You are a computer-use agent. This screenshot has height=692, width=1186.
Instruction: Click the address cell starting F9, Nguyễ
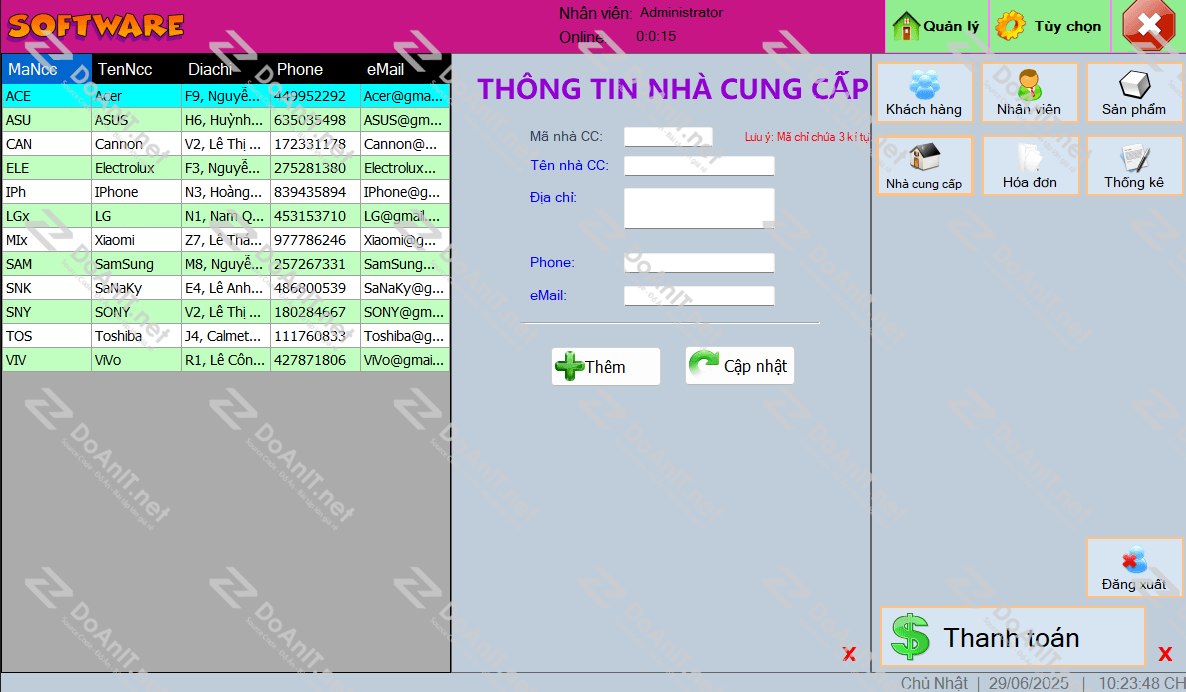pos(226,96)
